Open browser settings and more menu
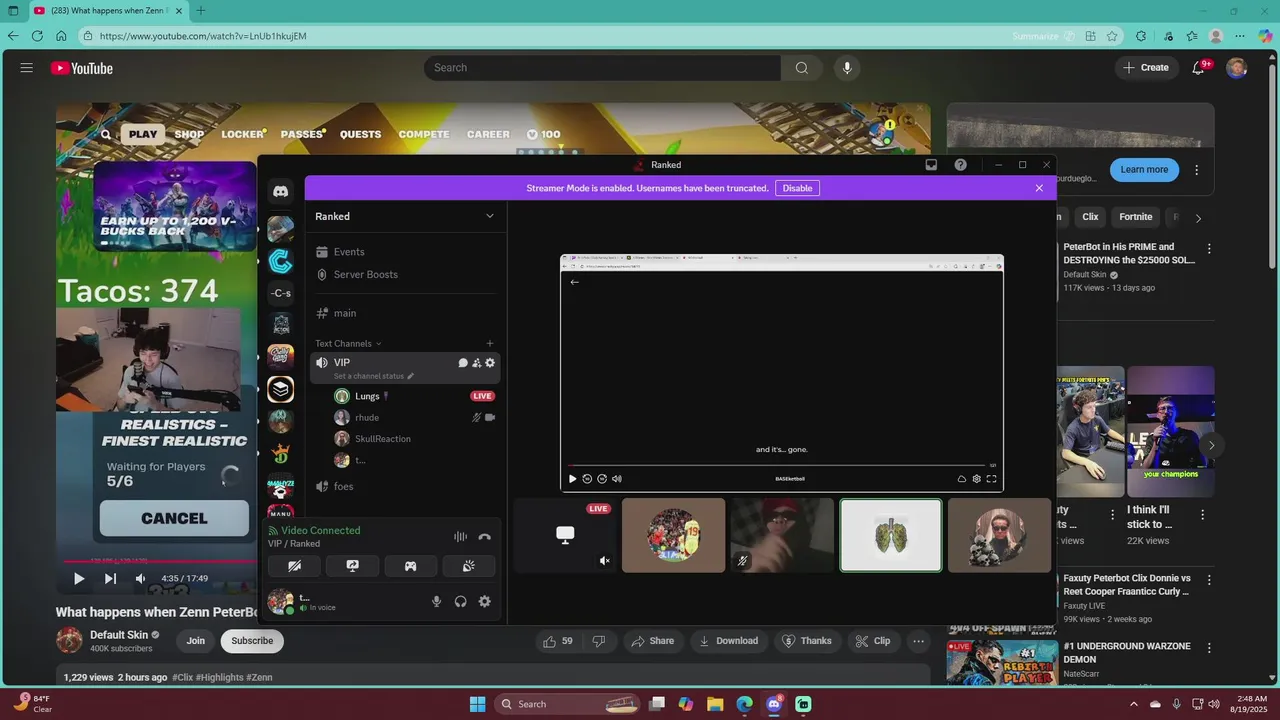The image size is (1280, 720). click(x=1240, y=36)
